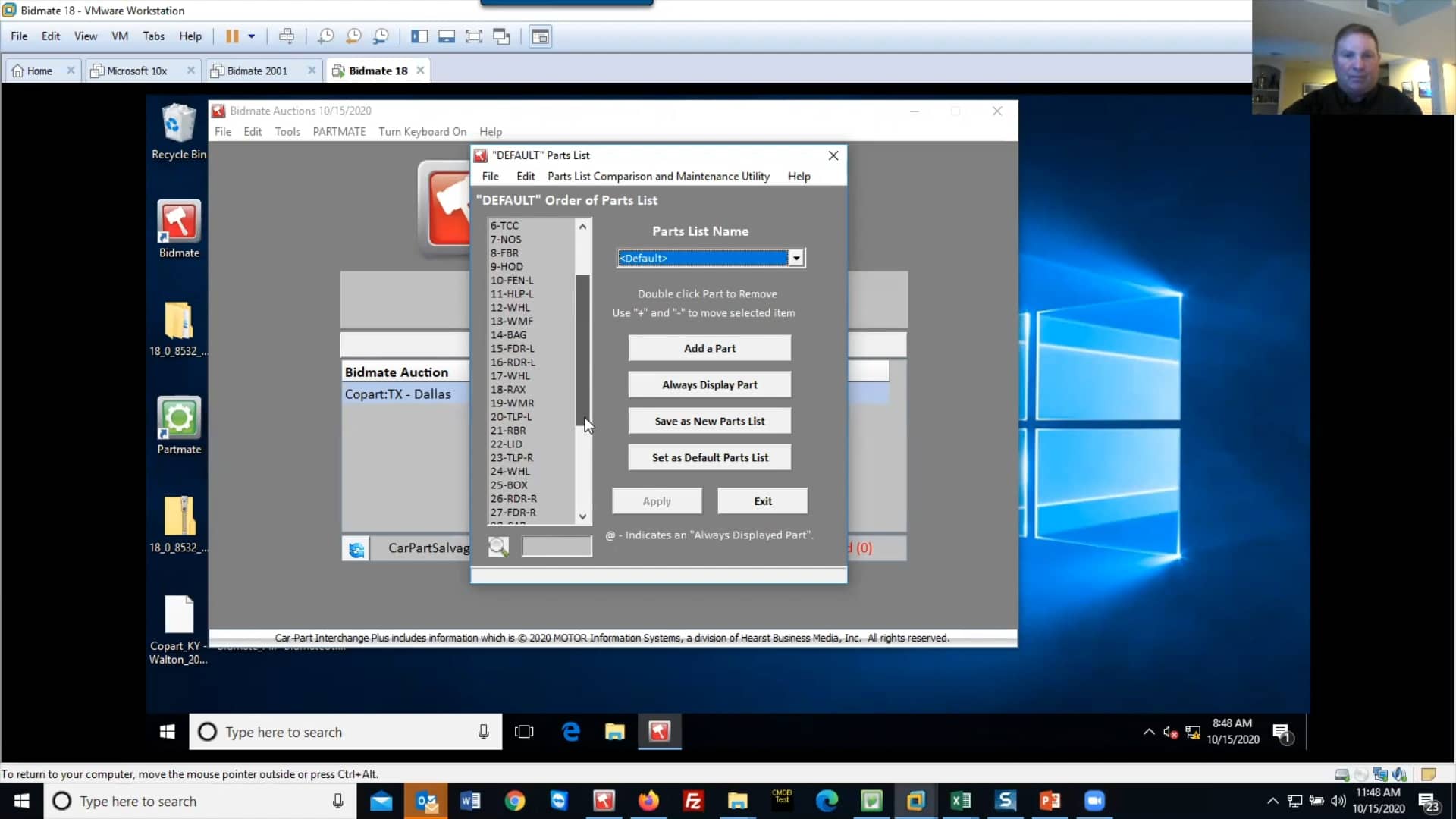Click the CarPartSalvage icon in taskbar

357,548
